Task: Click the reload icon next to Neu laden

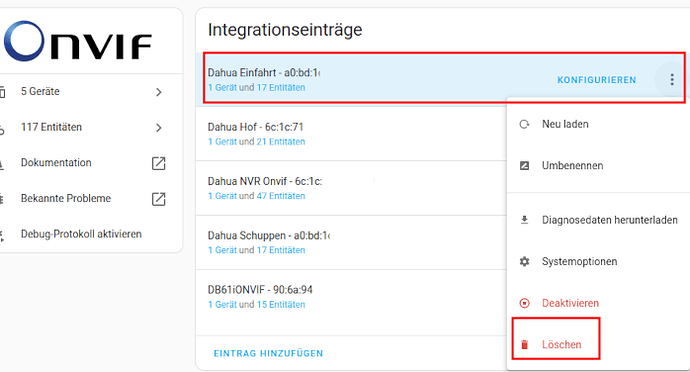Action: tap(524, 124)
